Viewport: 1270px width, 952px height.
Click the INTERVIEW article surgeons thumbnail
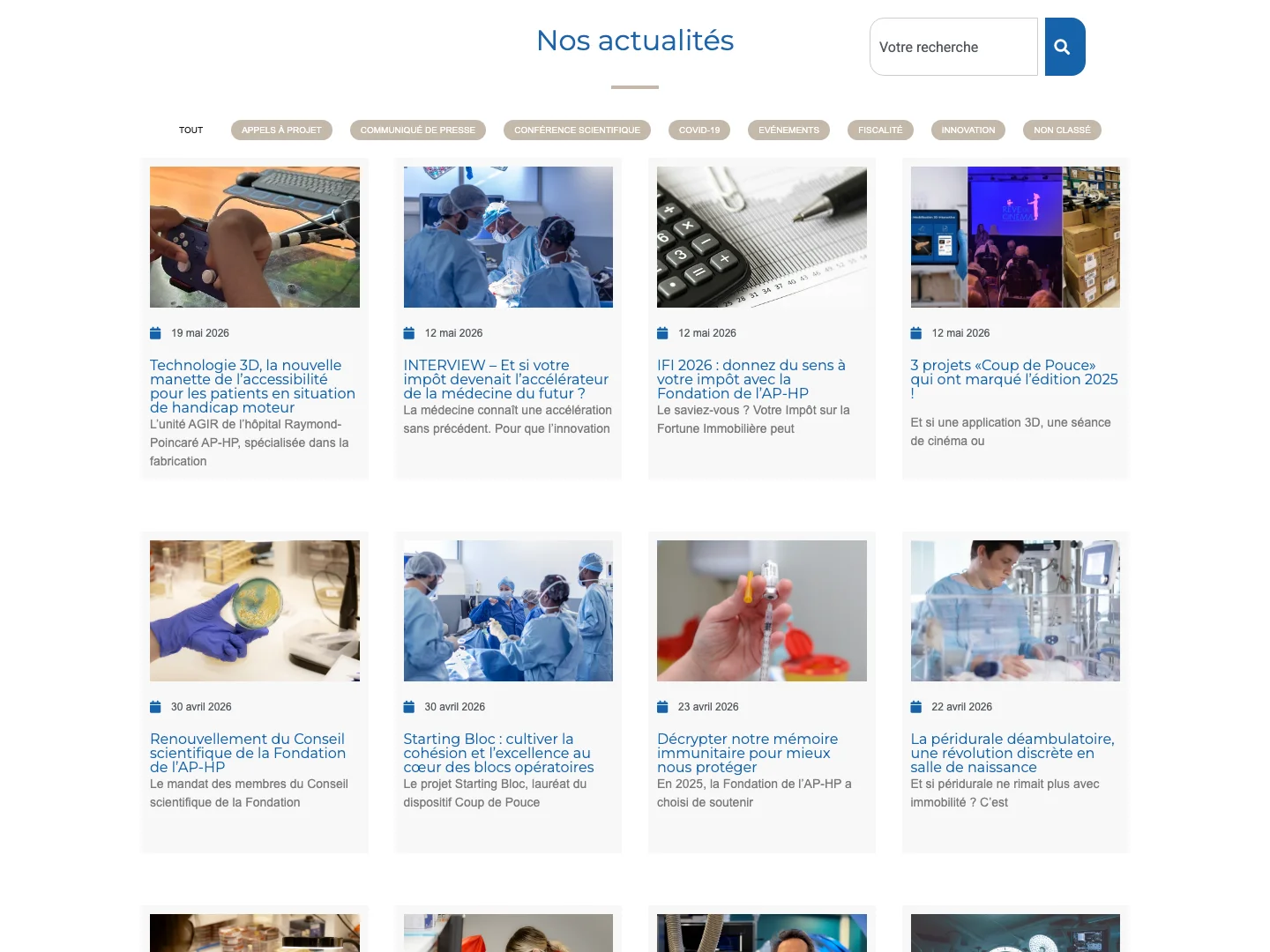(x=508, y=237)
